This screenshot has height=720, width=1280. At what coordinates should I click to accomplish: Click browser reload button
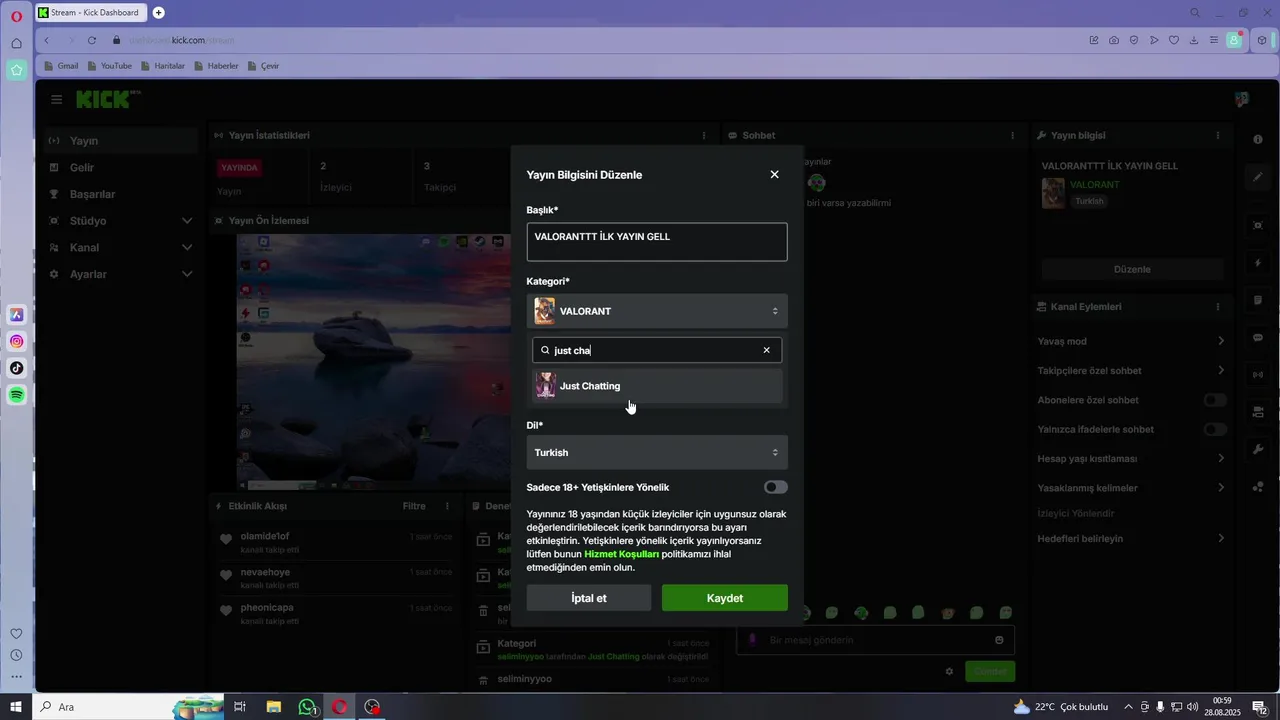[92, 40]
